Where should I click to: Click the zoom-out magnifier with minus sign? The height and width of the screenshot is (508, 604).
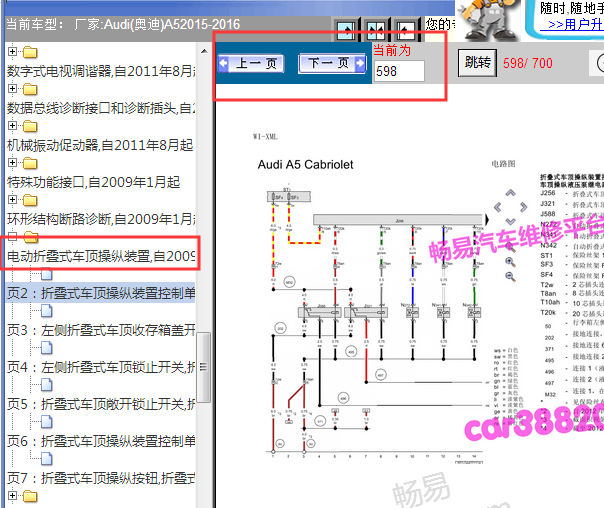pyautogui.click(x=510, y=276)
